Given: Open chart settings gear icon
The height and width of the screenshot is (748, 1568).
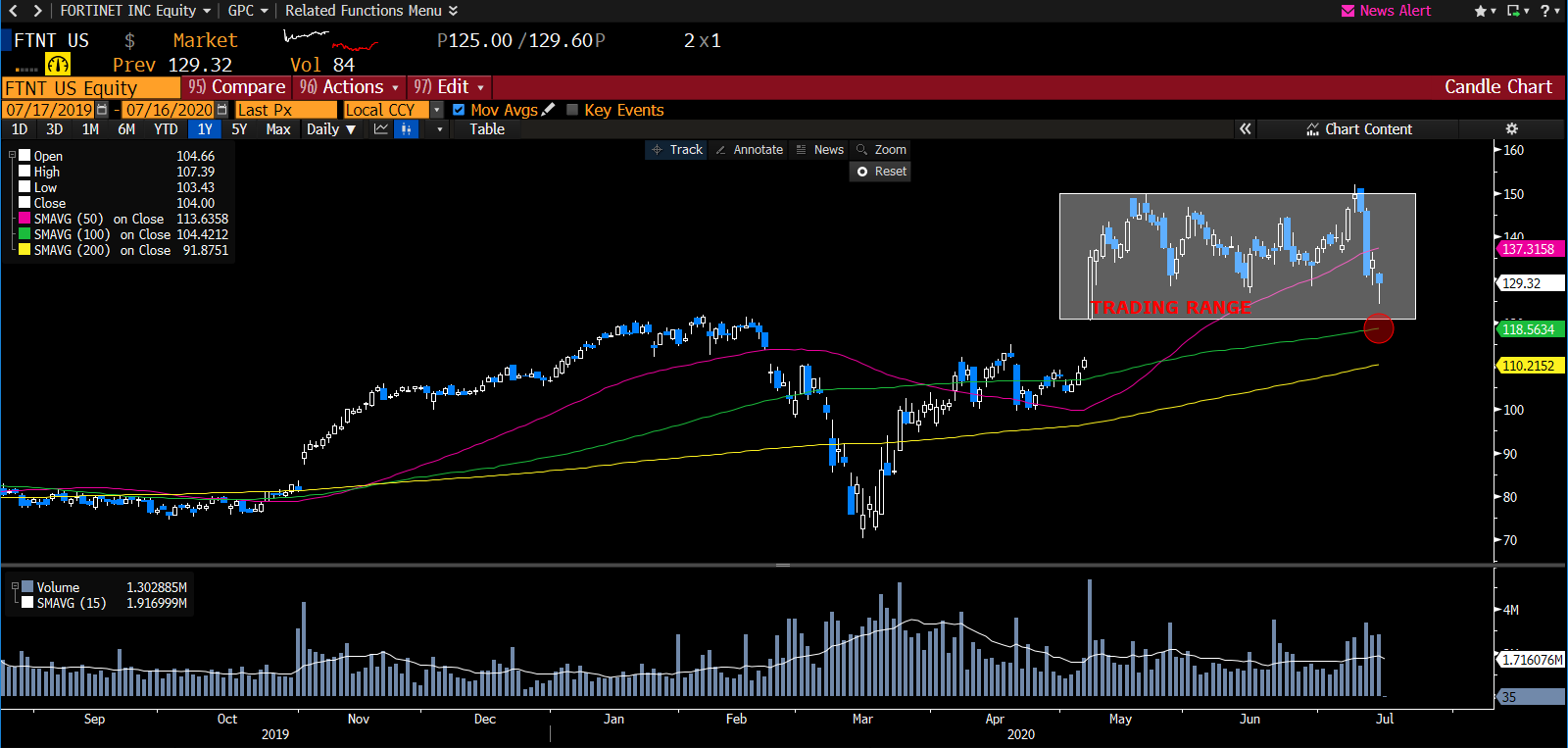Looking at the screenshot, I should [x=1511, y=129].
